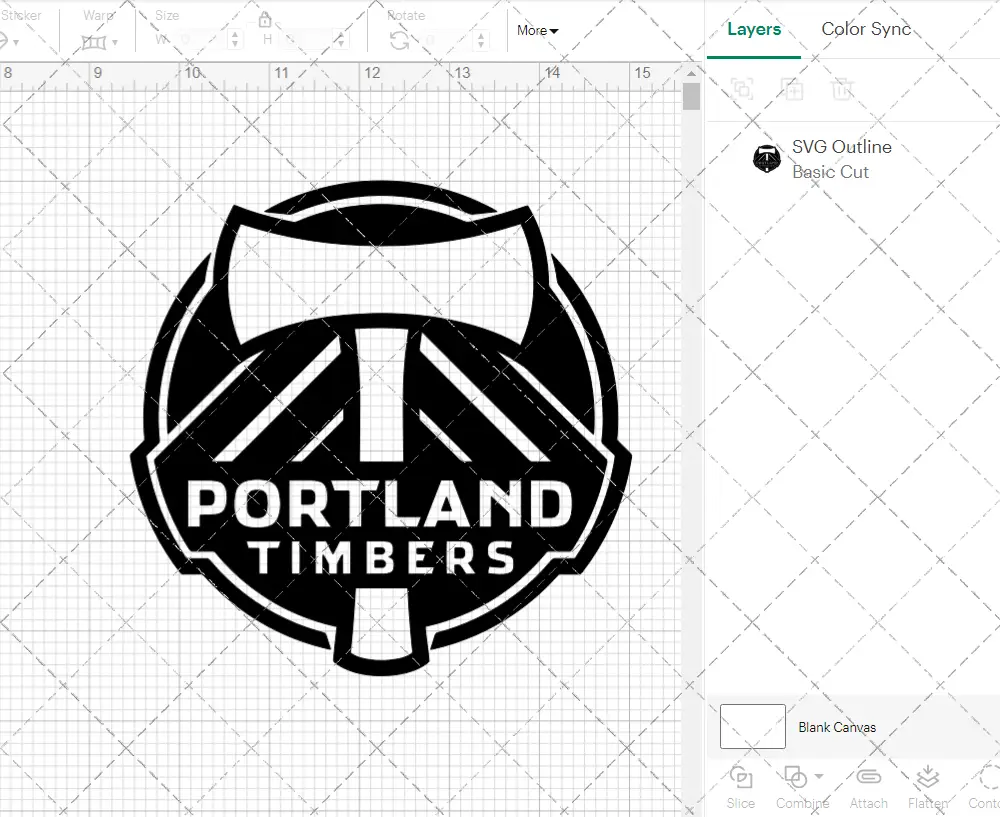Image resolution: width=1000 pixels, height=817 pixels.
Task: Open the More dropdown
Action: pyautogui.click(x=537, y=31)
